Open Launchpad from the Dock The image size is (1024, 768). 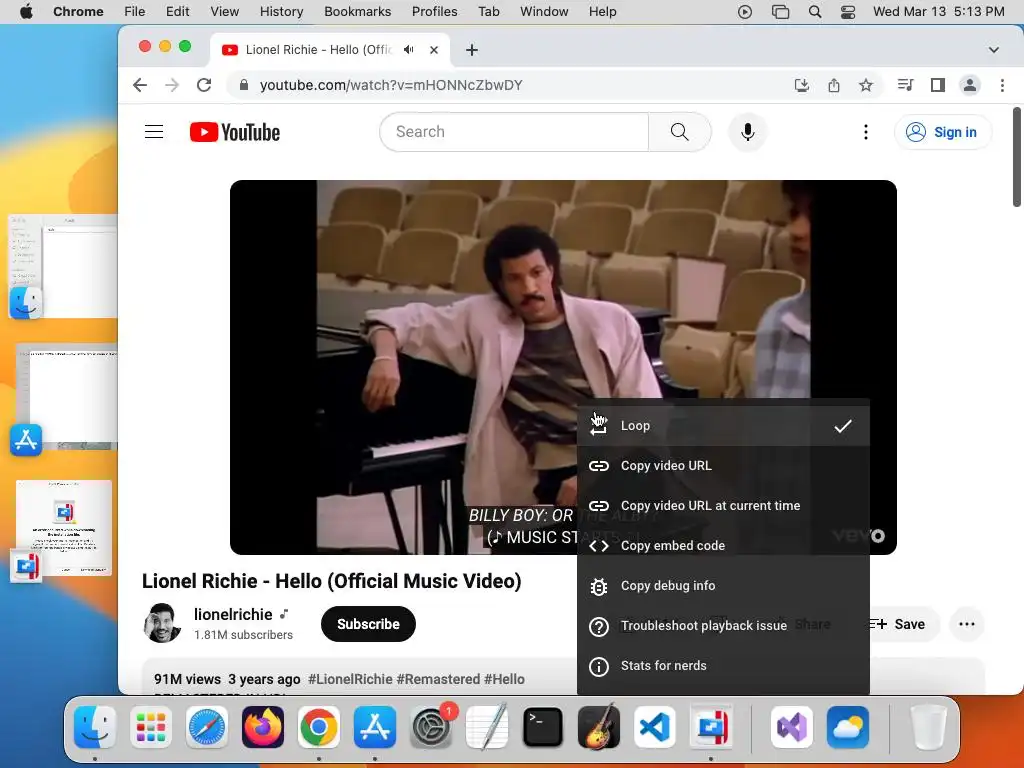[151, 726]
